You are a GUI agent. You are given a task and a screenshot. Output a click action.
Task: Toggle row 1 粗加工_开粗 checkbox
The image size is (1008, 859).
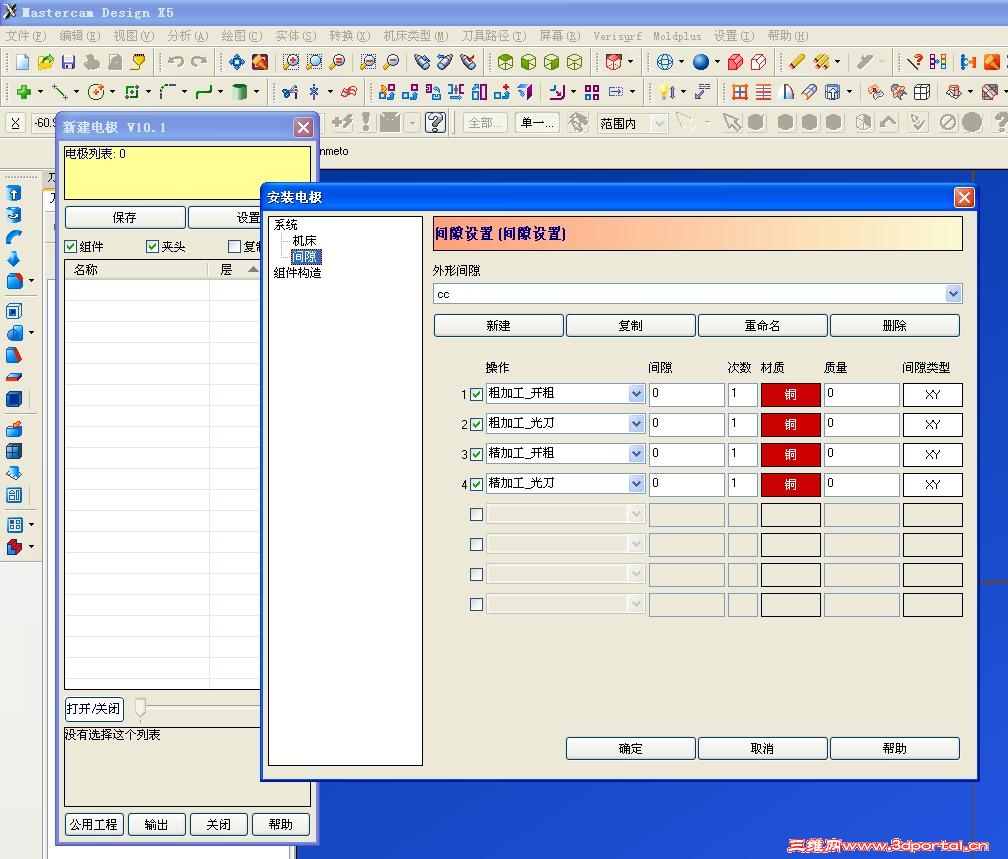click(x=476, y=394)
